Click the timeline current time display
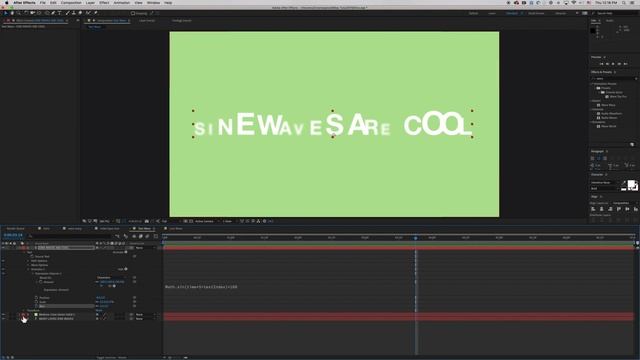Viewport: 640px width, 360px height. pyautogui.click(x=13, y=235)
